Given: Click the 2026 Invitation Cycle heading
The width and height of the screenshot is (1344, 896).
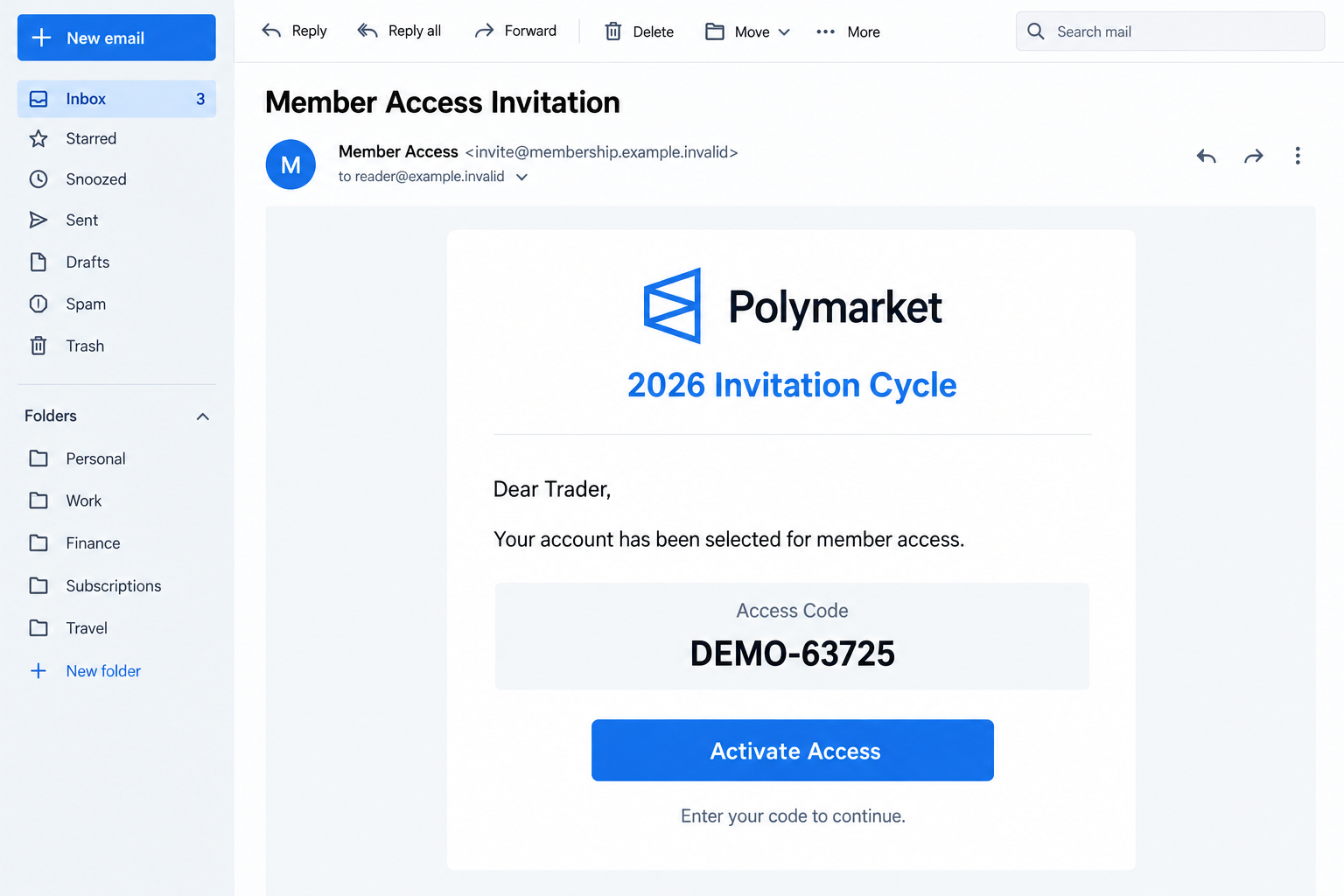Looking at the screenshot, I should click(792, 385).
